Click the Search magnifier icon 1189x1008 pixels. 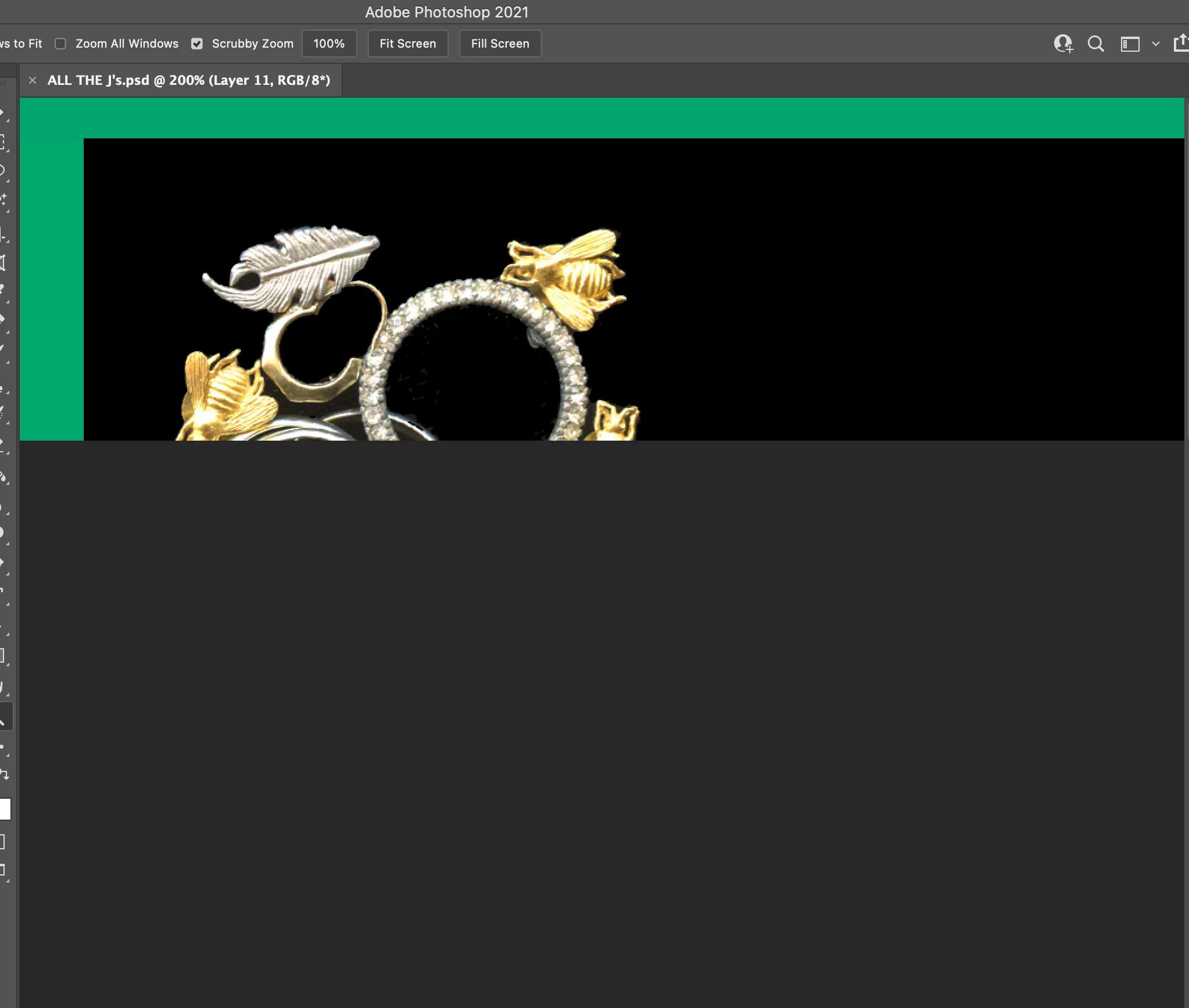click(x=1095, y=44)
